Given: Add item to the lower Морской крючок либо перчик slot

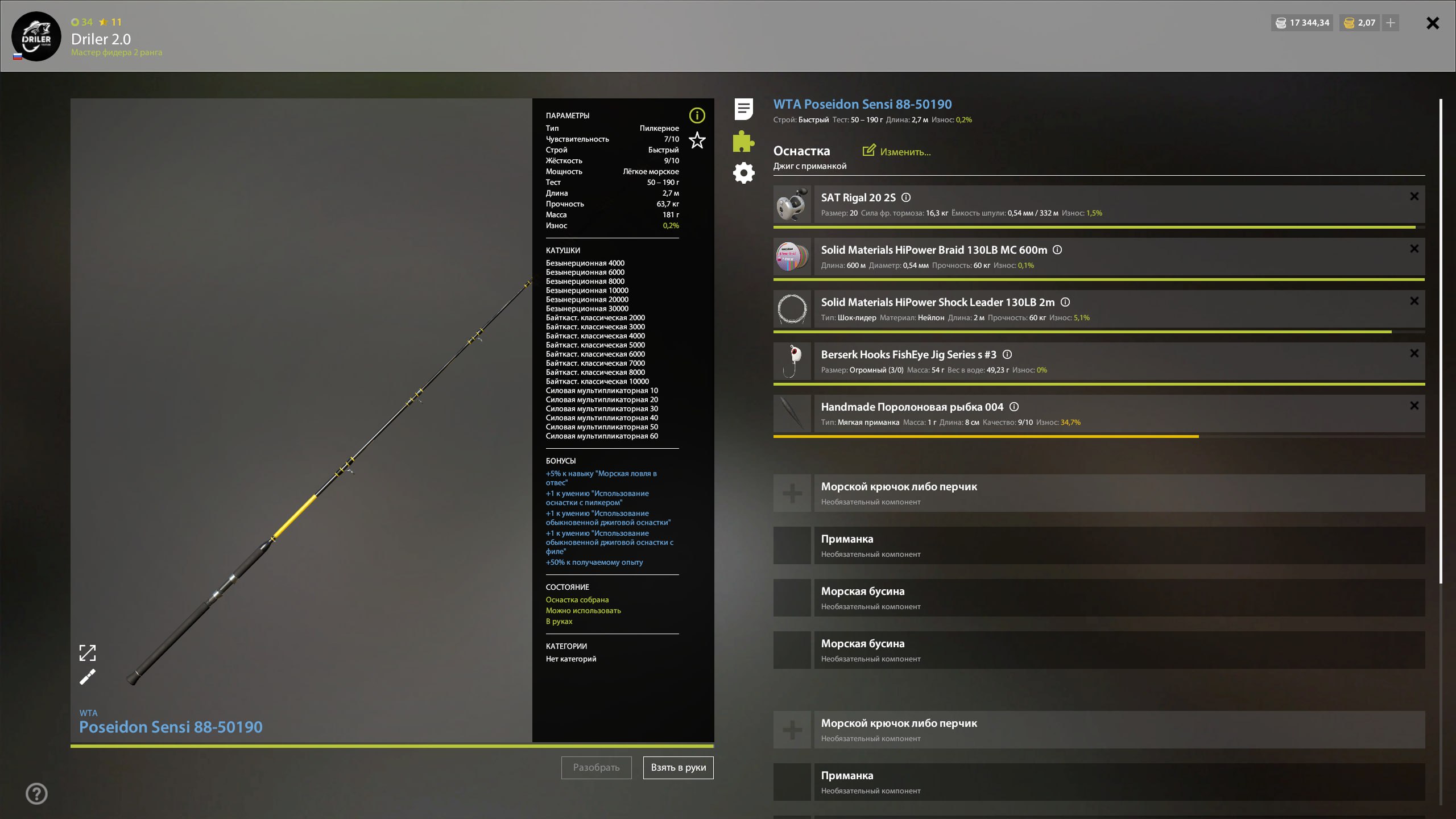Looking at the screenshot, I should point(792,730).
